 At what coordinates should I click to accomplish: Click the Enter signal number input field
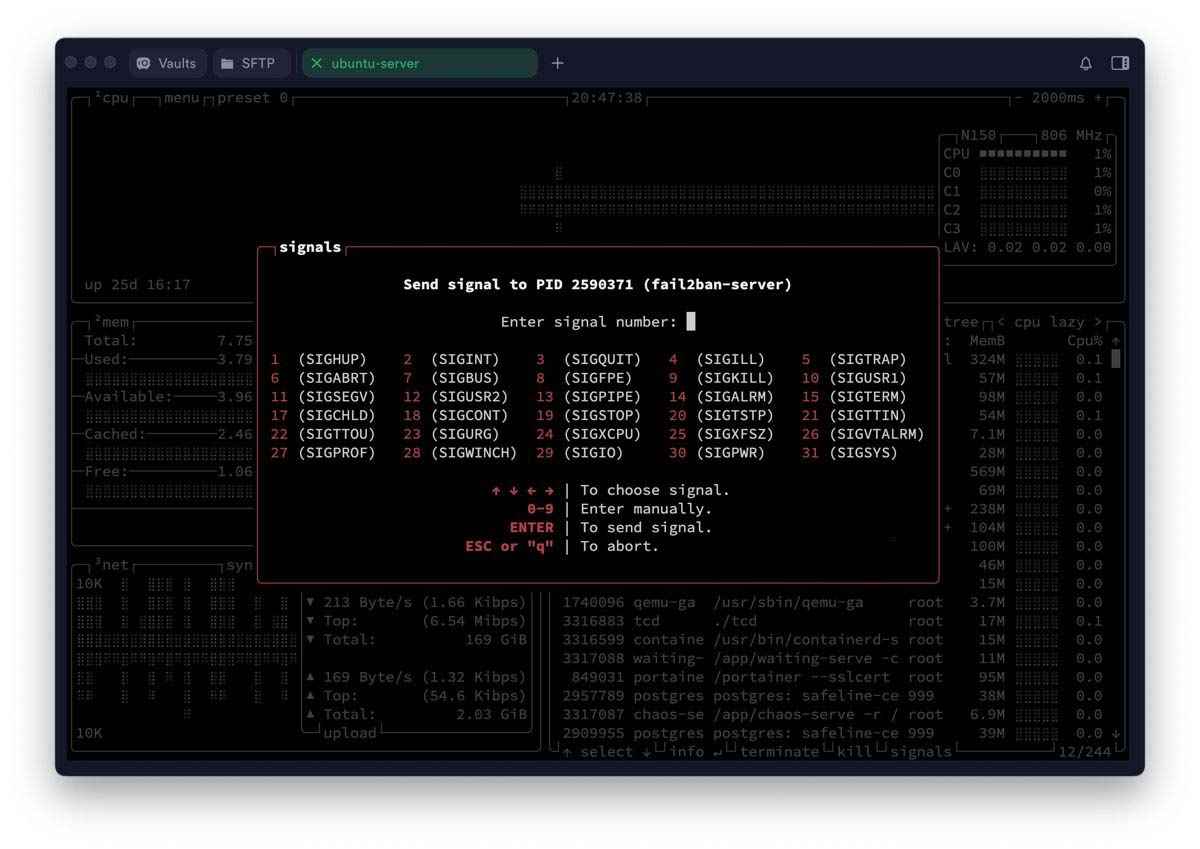pos(690,322)
